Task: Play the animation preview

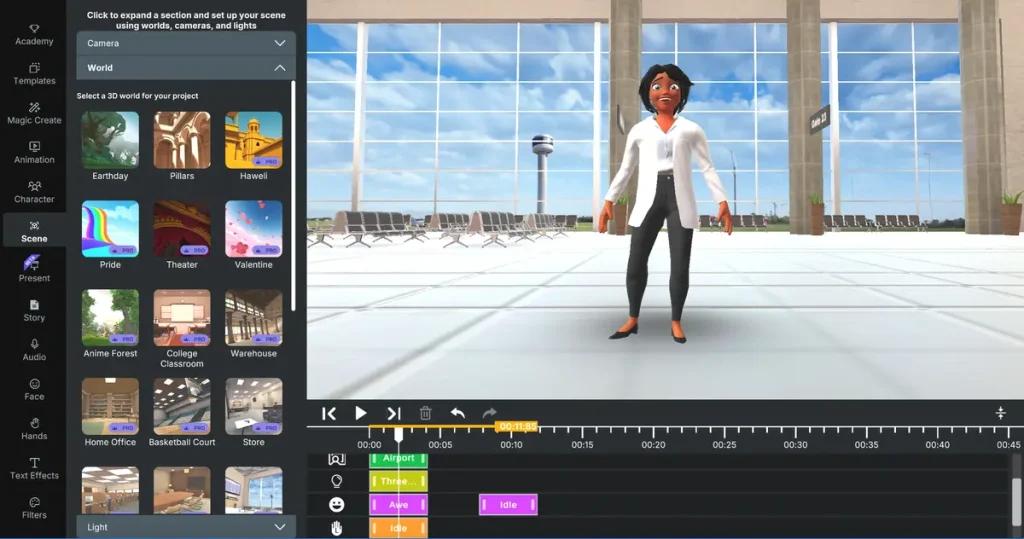Action: pyautogui.click(x=361, y=413)
